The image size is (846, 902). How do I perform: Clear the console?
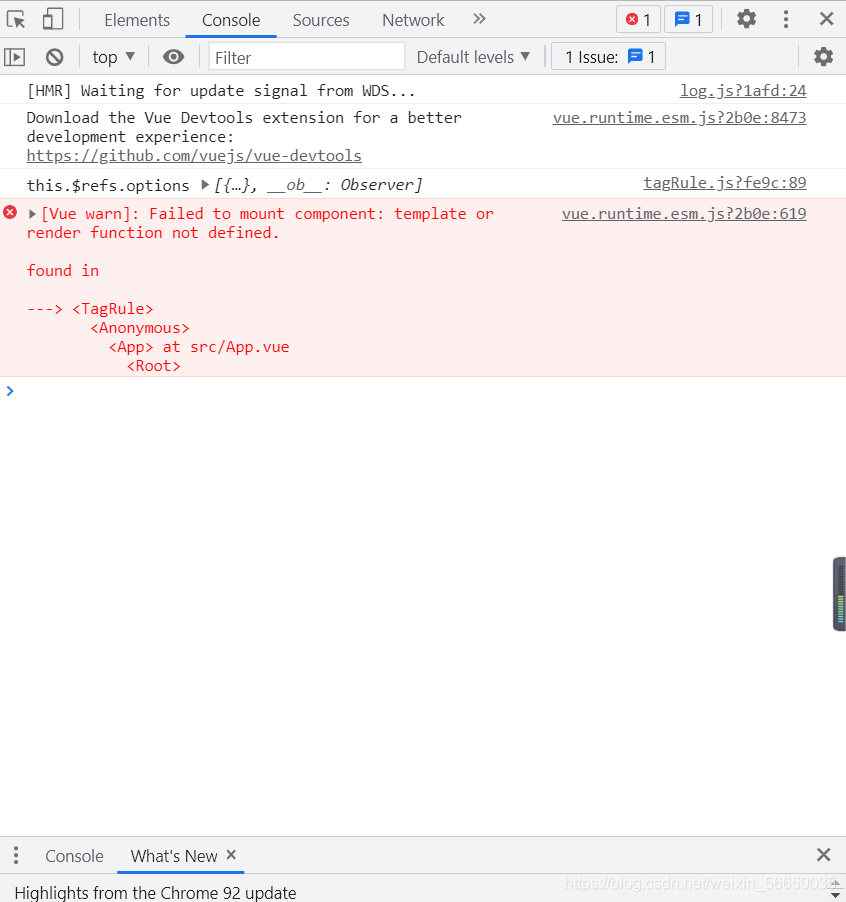pyautogui.click(x=55, y=57)
